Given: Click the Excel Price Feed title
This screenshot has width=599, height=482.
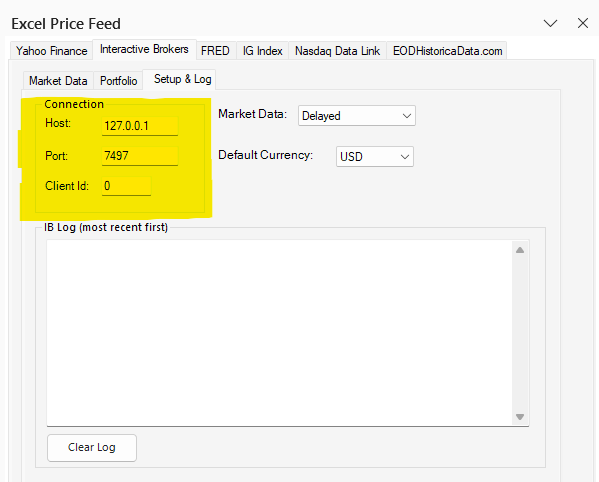Looking at the screenshot, I should coord(66,24).
